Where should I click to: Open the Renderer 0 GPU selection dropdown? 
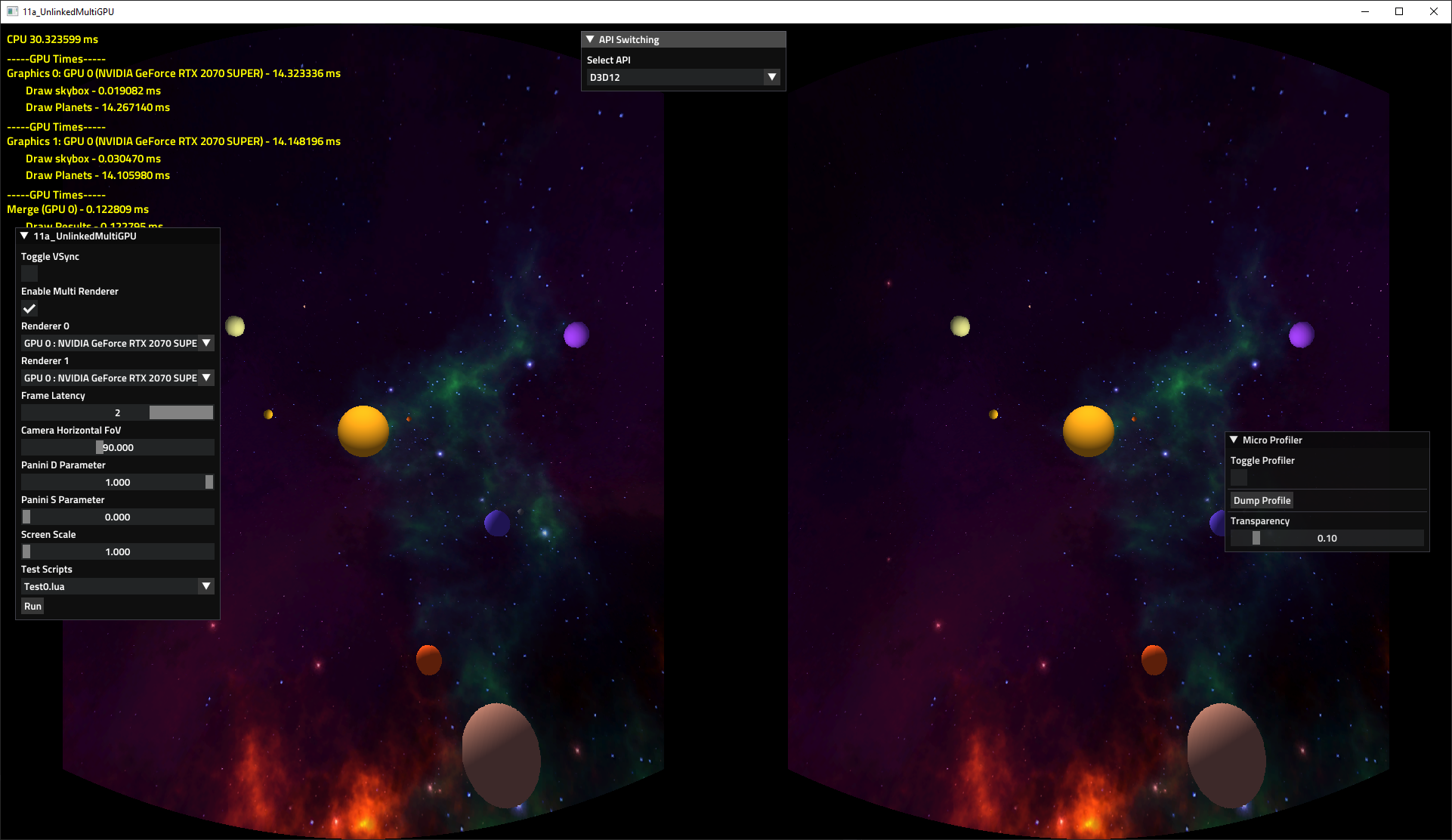(x=206, y=343)
